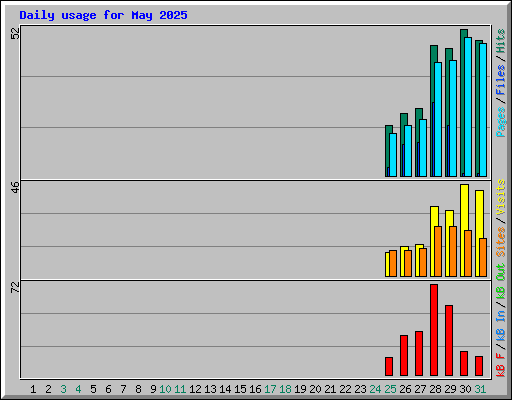Select day '29' on the x-axis
This screenshot has width=512, height=400.
click(x=450, y=389)
